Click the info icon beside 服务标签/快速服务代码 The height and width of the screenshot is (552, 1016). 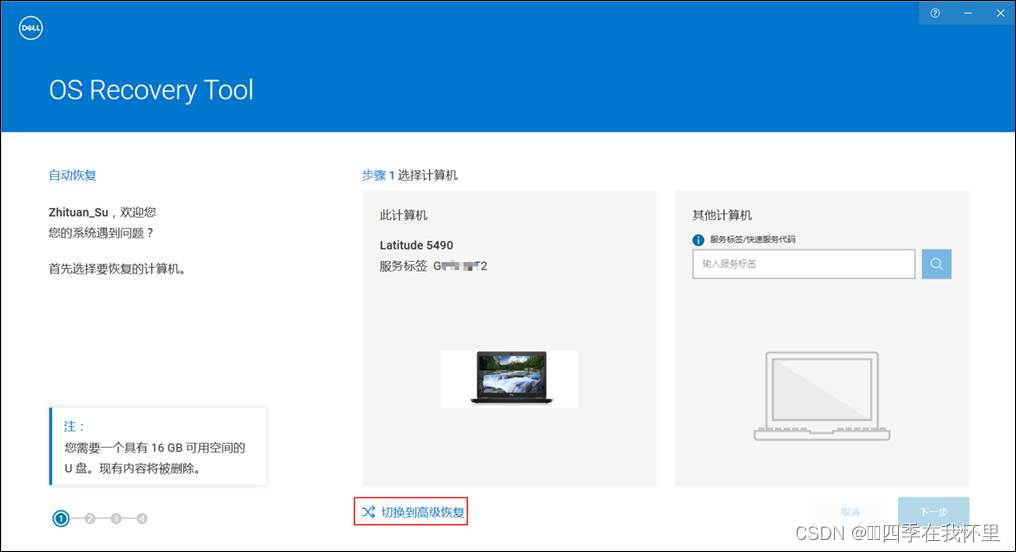[698, 240]
